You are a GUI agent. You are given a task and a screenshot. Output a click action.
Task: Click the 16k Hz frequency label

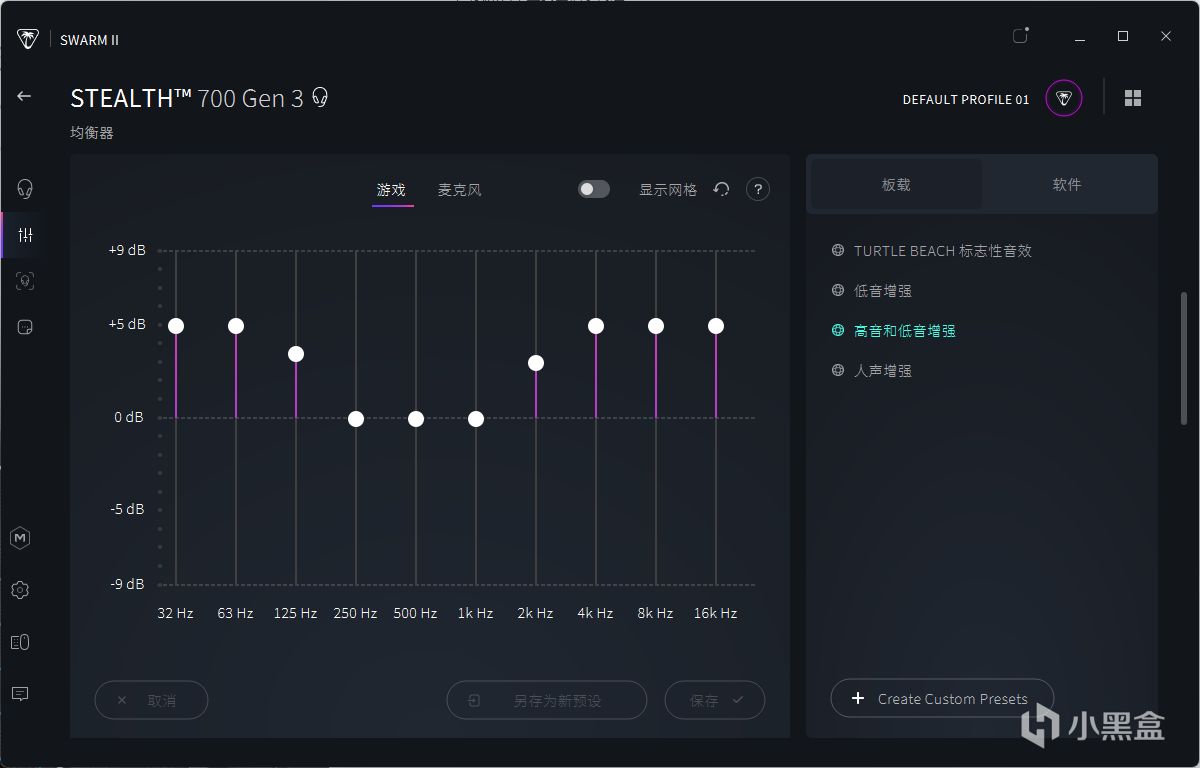[x=715, y=613]
